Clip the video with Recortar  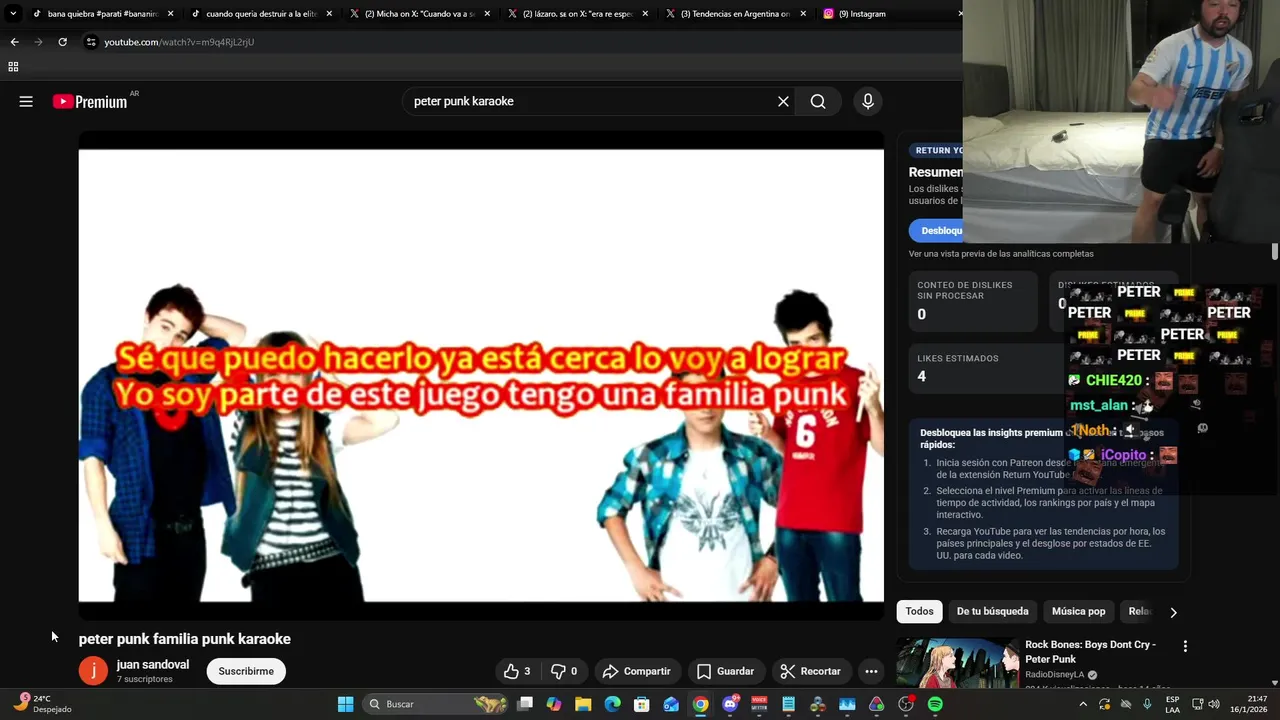click(810, 671)
